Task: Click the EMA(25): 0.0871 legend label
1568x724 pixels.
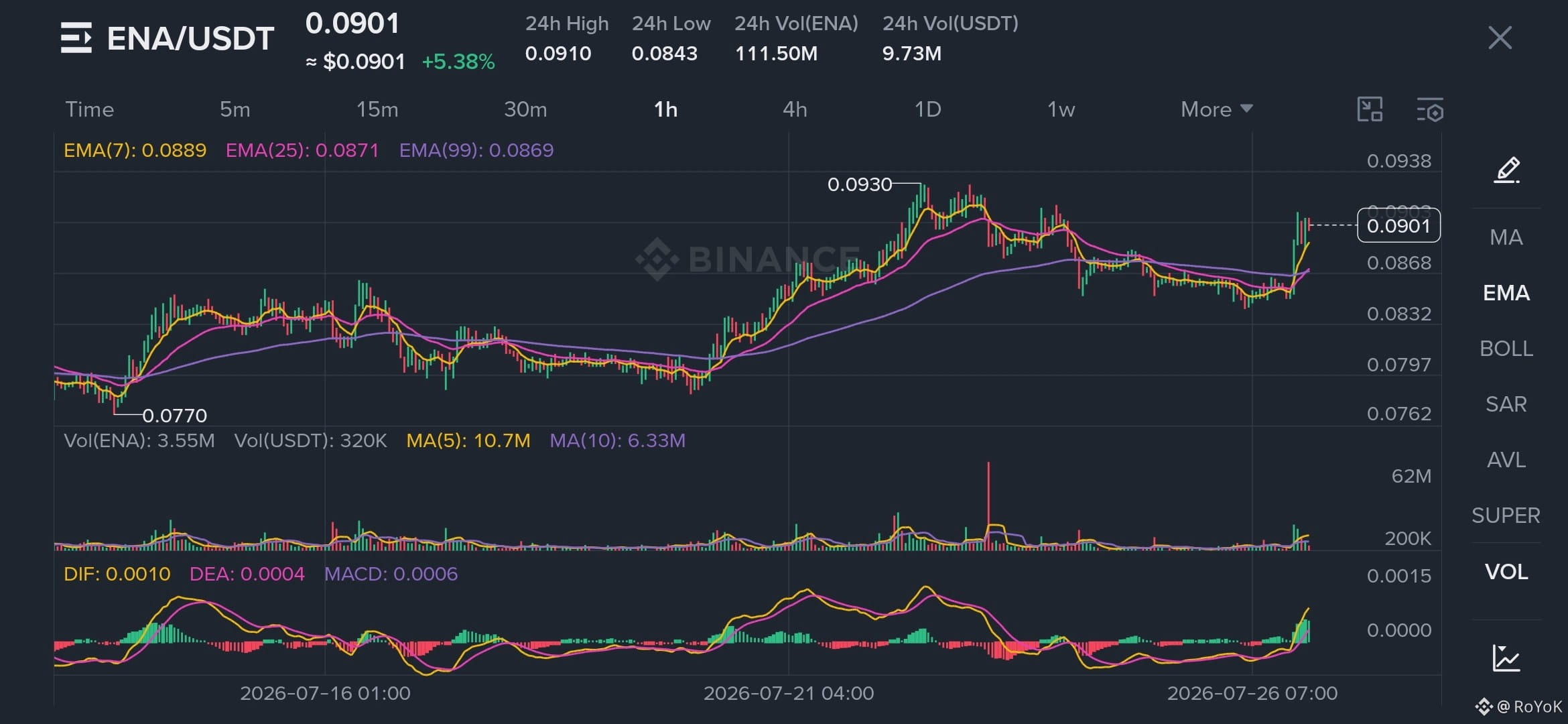Action: click(x=302, y=150)
